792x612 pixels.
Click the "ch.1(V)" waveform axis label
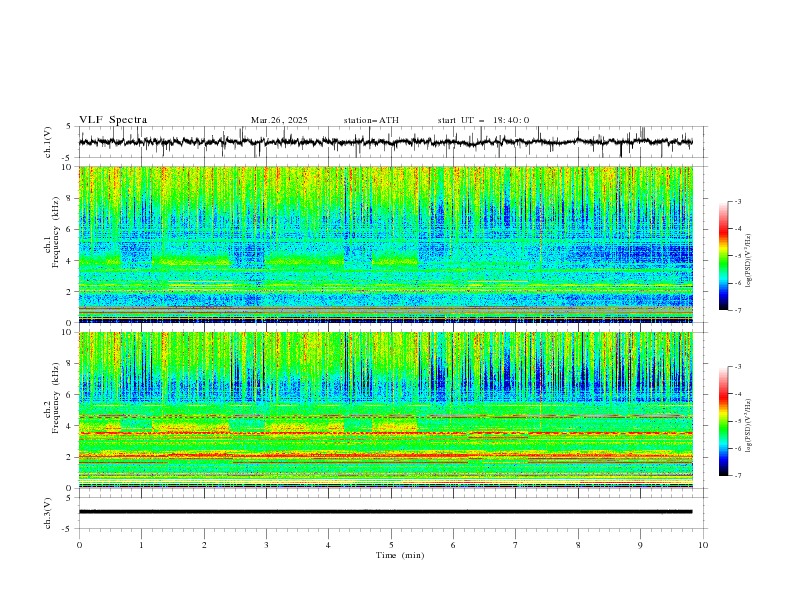pyautogui.click(x=48, y=142)
